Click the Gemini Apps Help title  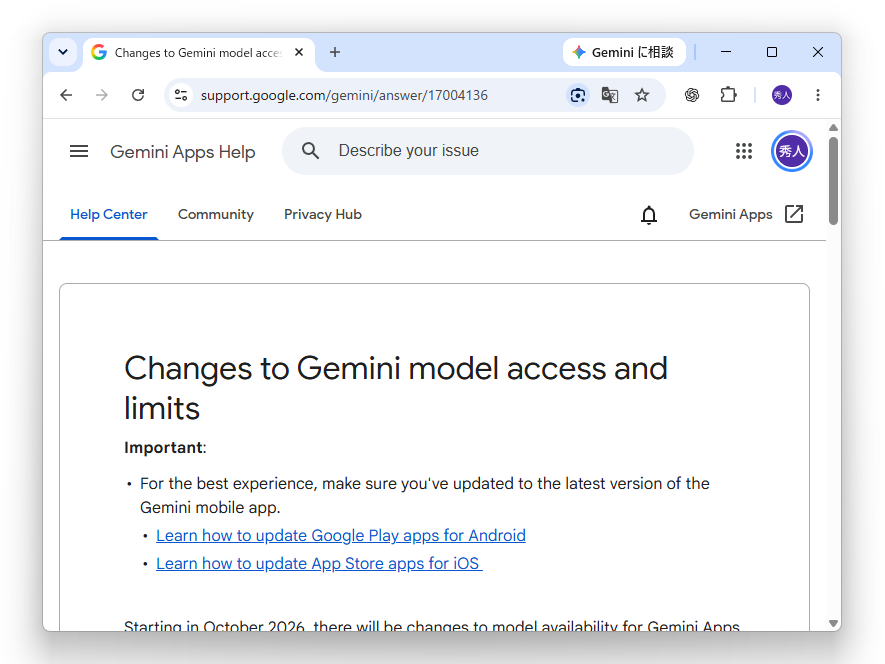183,152
